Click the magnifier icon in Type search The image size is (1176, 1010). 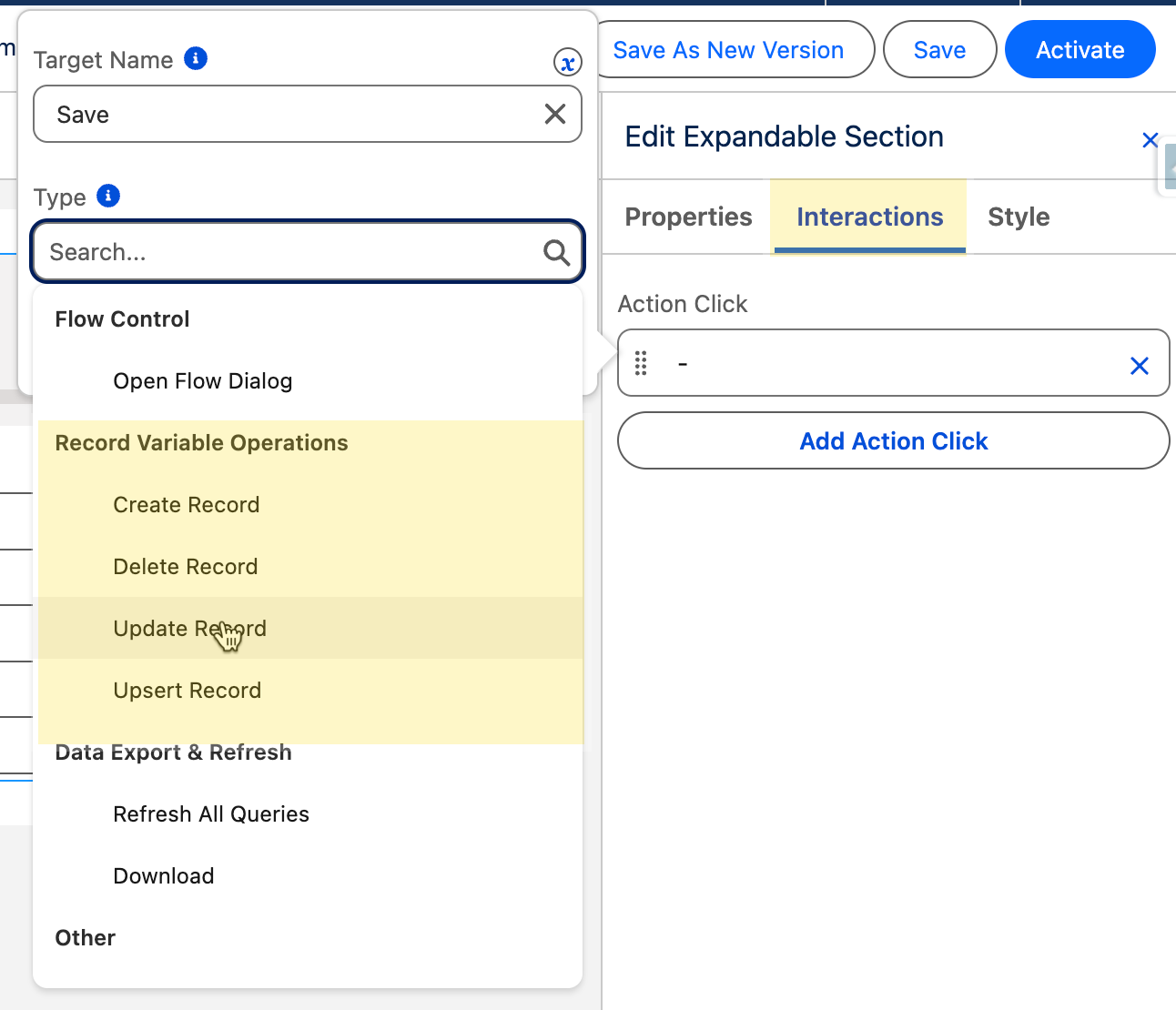[x=556, y=252]
